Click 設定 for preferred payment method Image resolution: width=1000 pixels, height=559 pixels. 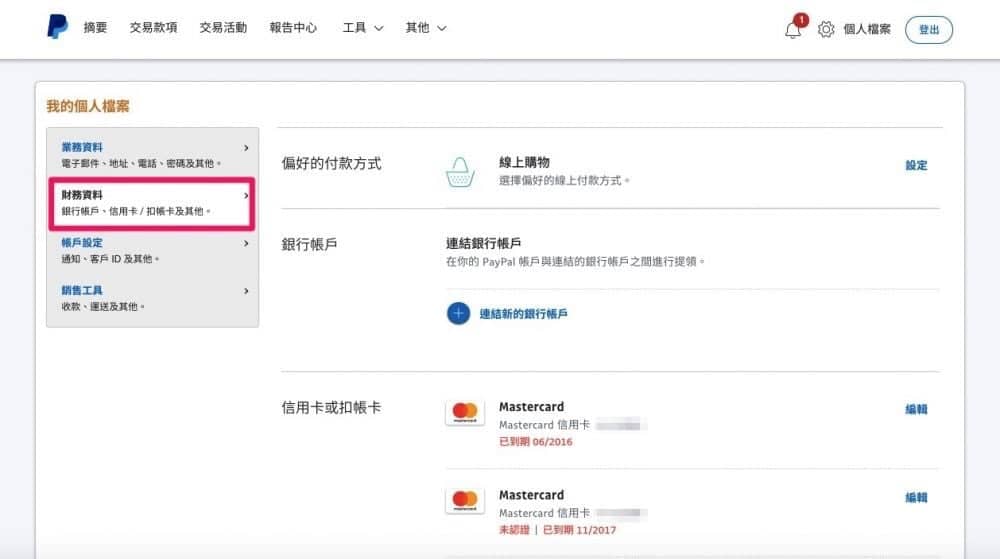[916, 165]
